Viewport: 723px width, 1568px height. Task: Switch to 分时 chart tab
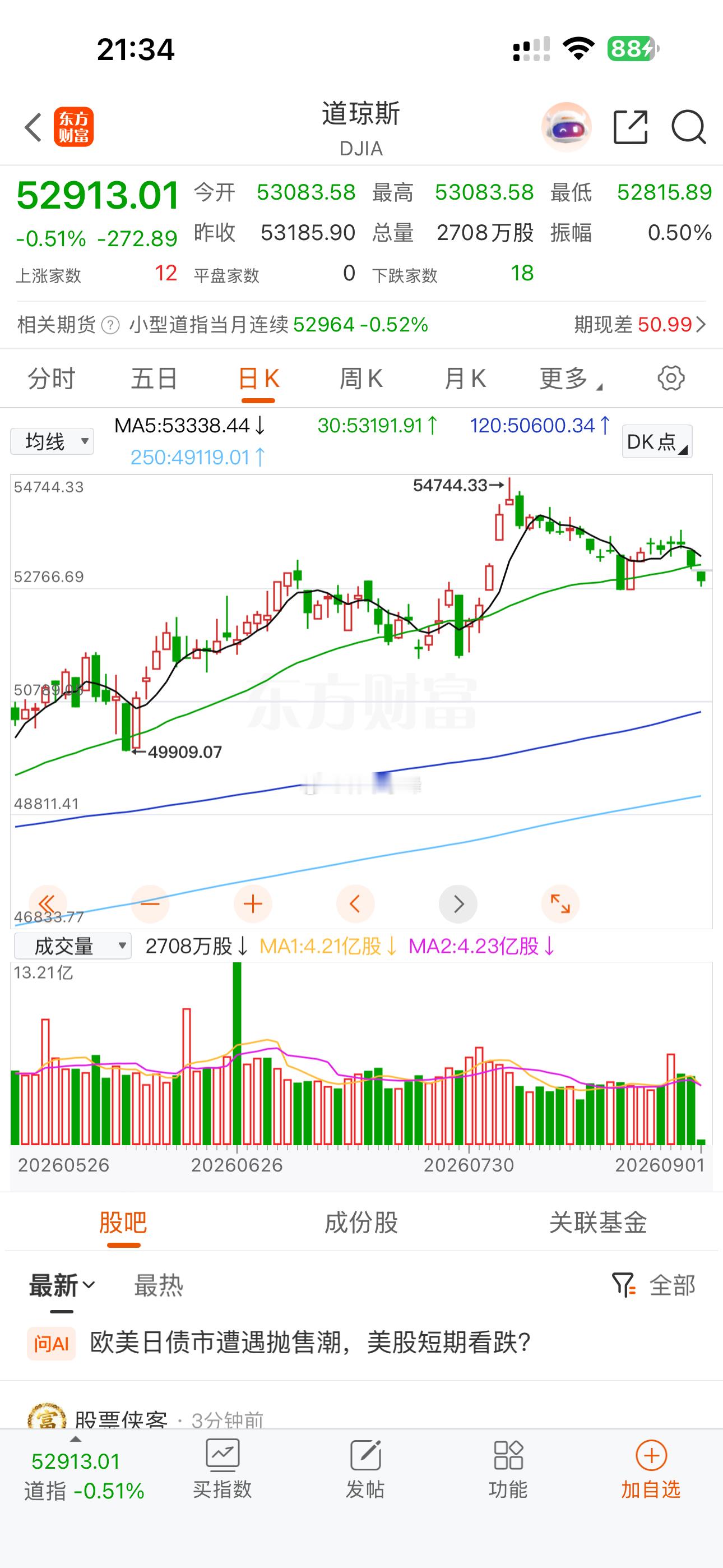(51, 379)
